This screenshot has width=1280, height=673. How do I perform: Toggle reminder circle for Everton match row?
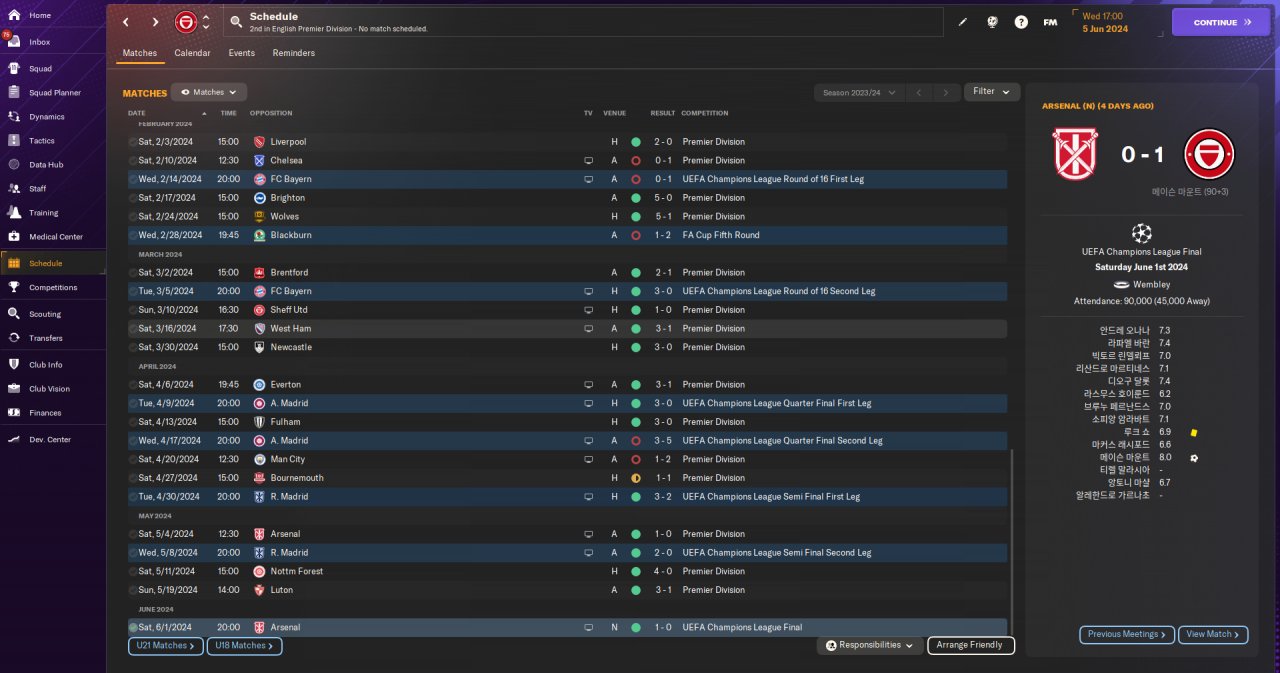pyautogui.click(x=133, y=384)
